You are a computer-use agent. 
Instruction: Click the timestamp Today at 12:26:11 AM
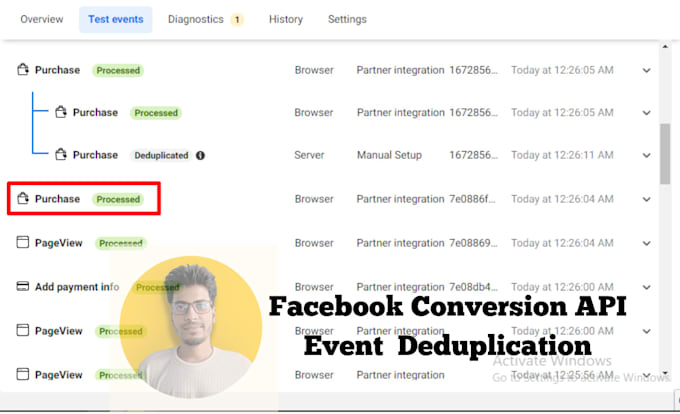[562, 155]
